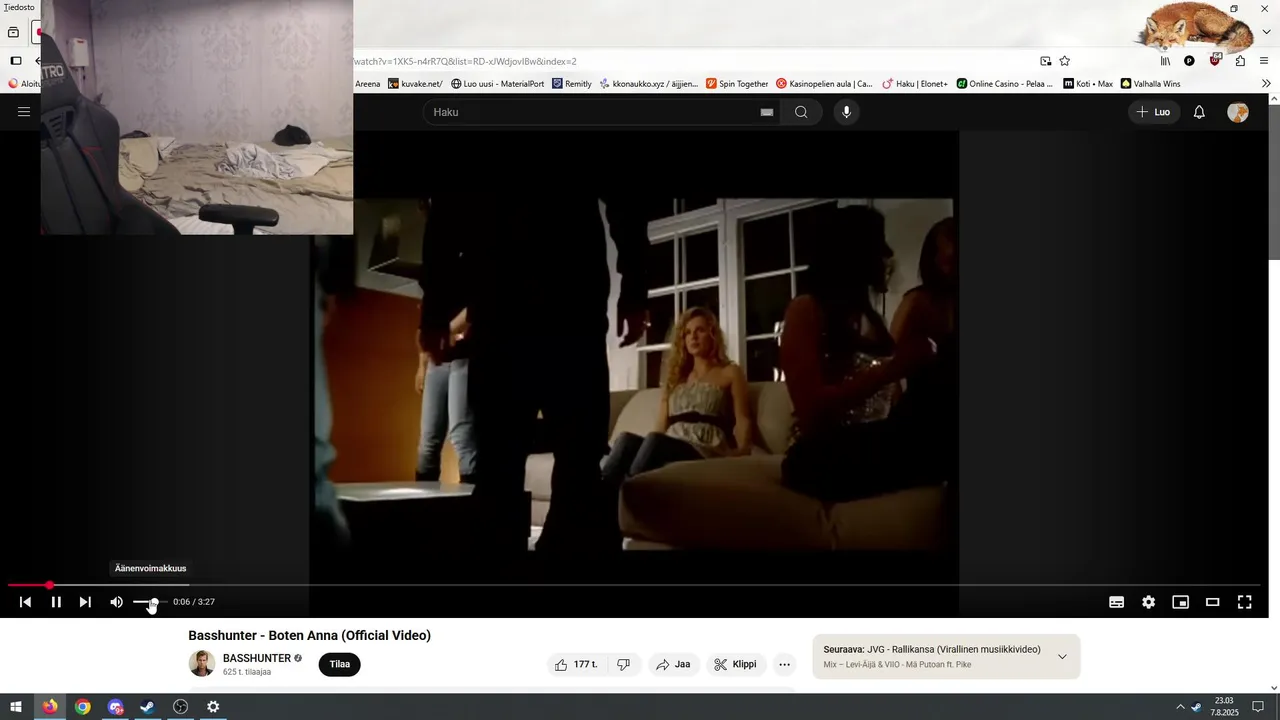1280x720 pixels.
Task: Skip to the next video in playlist
Action: click(x=85, y=602)
